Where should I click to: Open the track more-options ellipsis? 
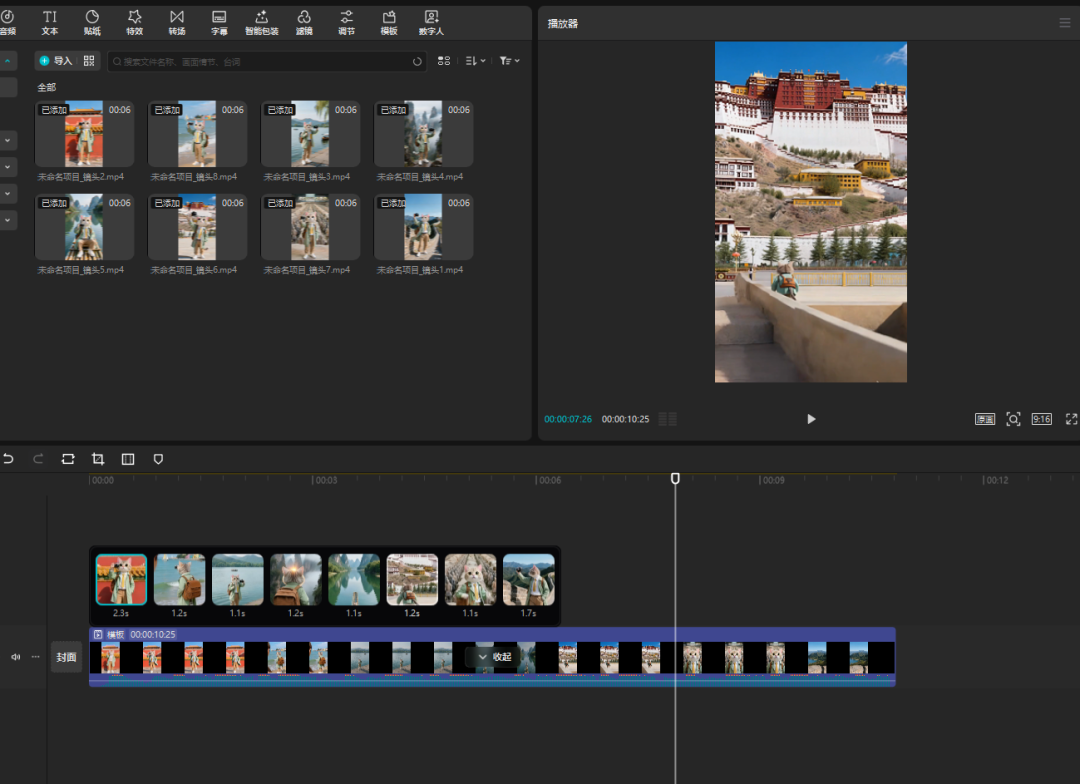(x=35, y=657)
